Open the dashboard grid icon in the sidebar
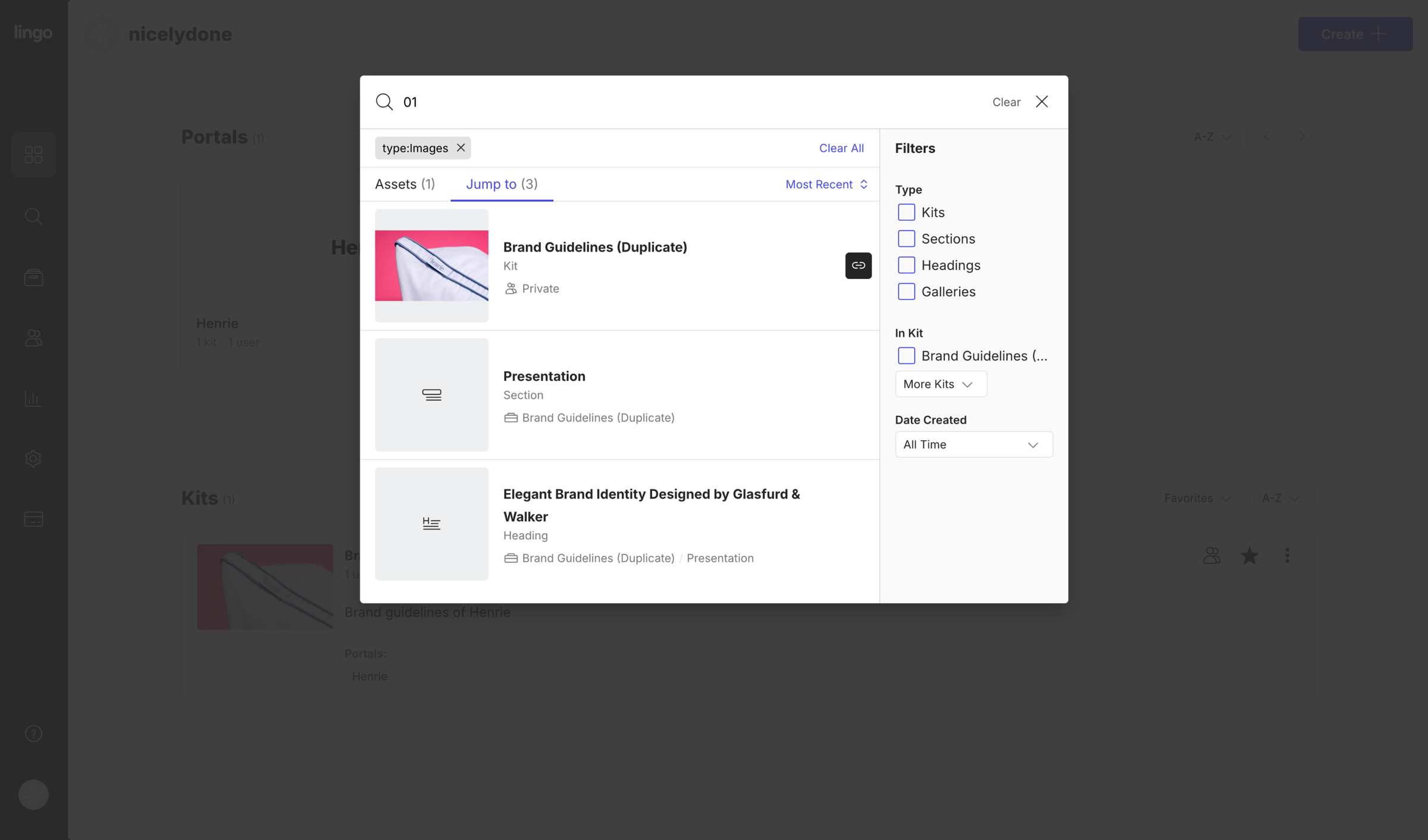 (33, 155)
